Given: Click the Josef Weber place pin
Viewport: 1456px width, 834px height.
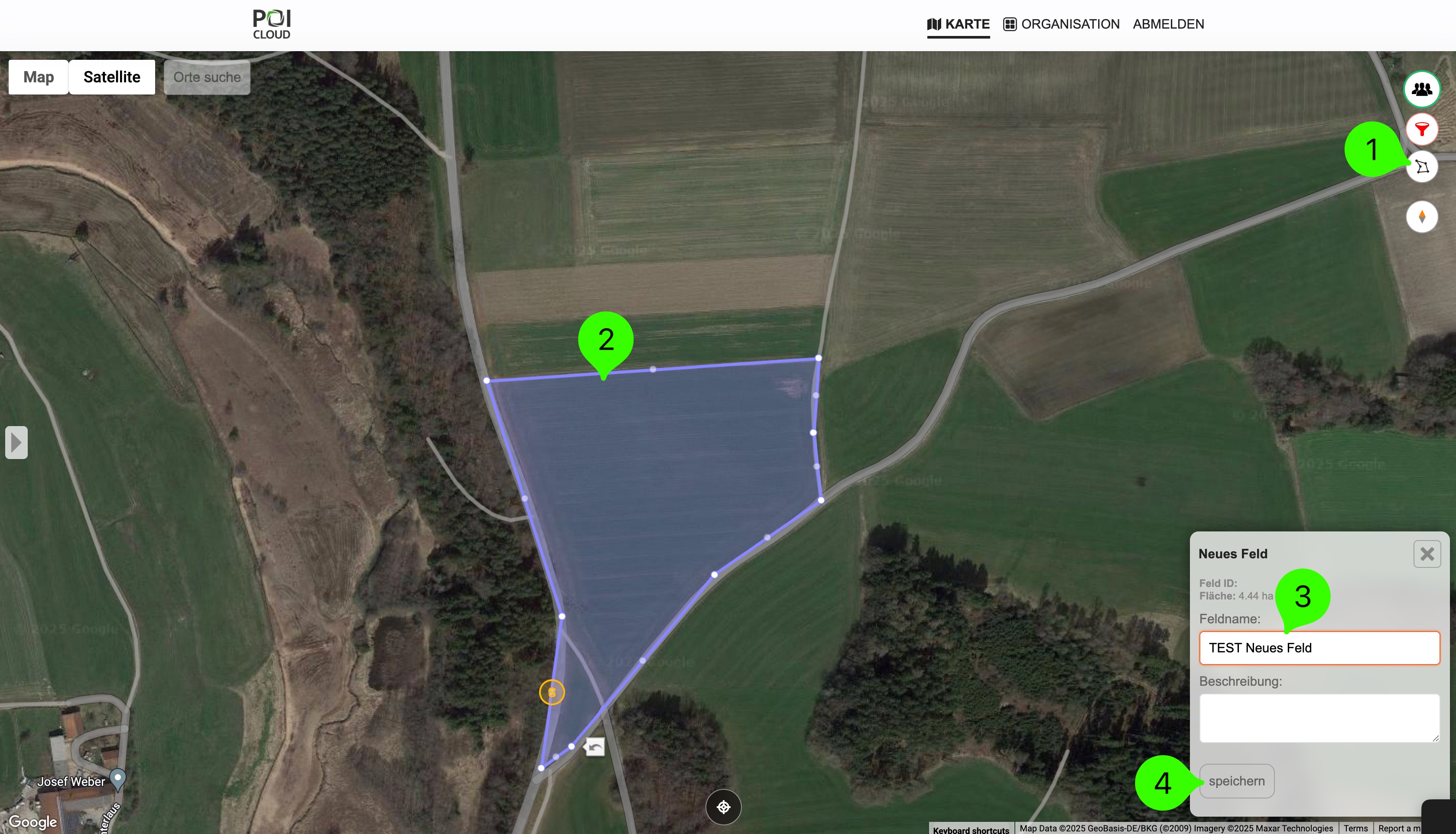Looking at the screenshot, I should point(118,779).
